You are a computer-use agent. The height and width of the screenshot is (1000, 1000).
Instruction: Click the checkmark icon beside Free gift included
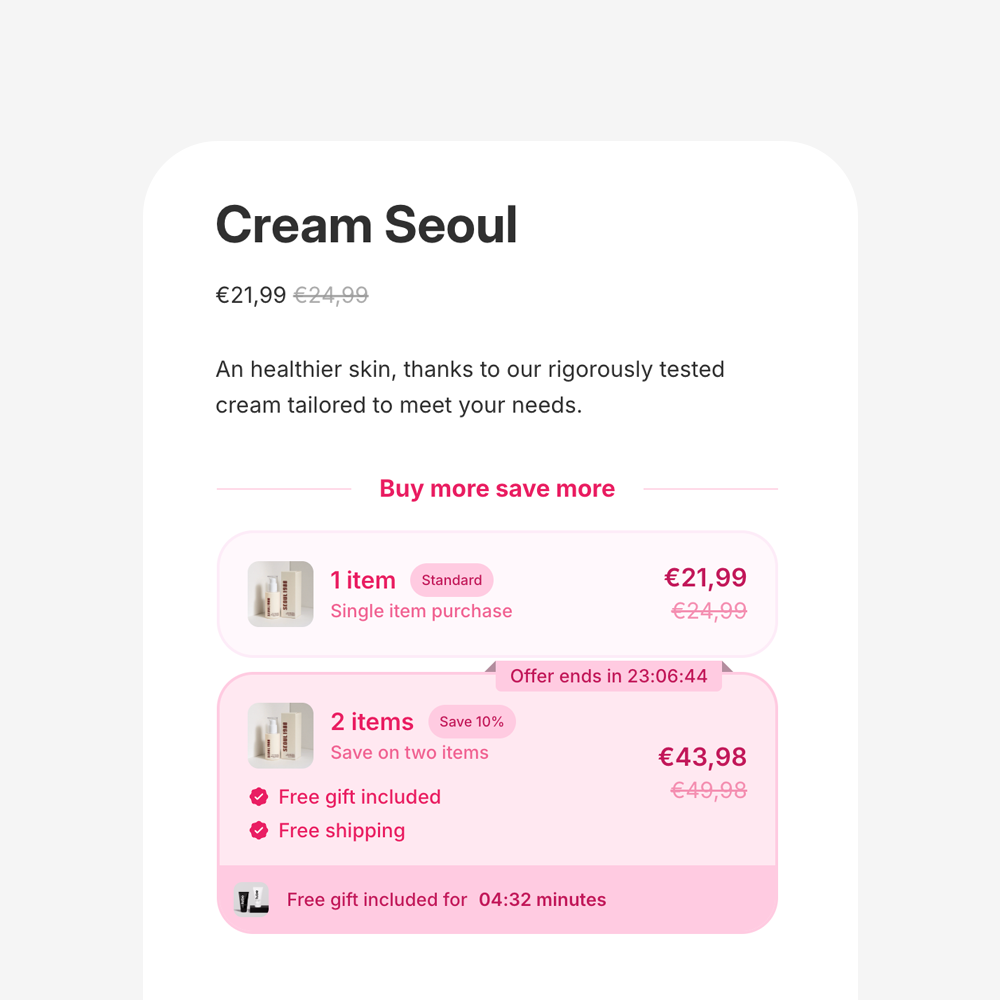259,797
